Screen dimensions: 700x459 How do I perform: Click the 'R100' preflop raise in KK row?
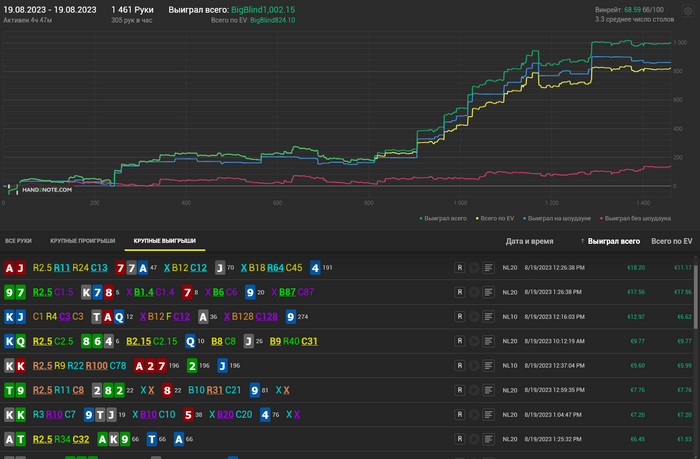(96, 366)
